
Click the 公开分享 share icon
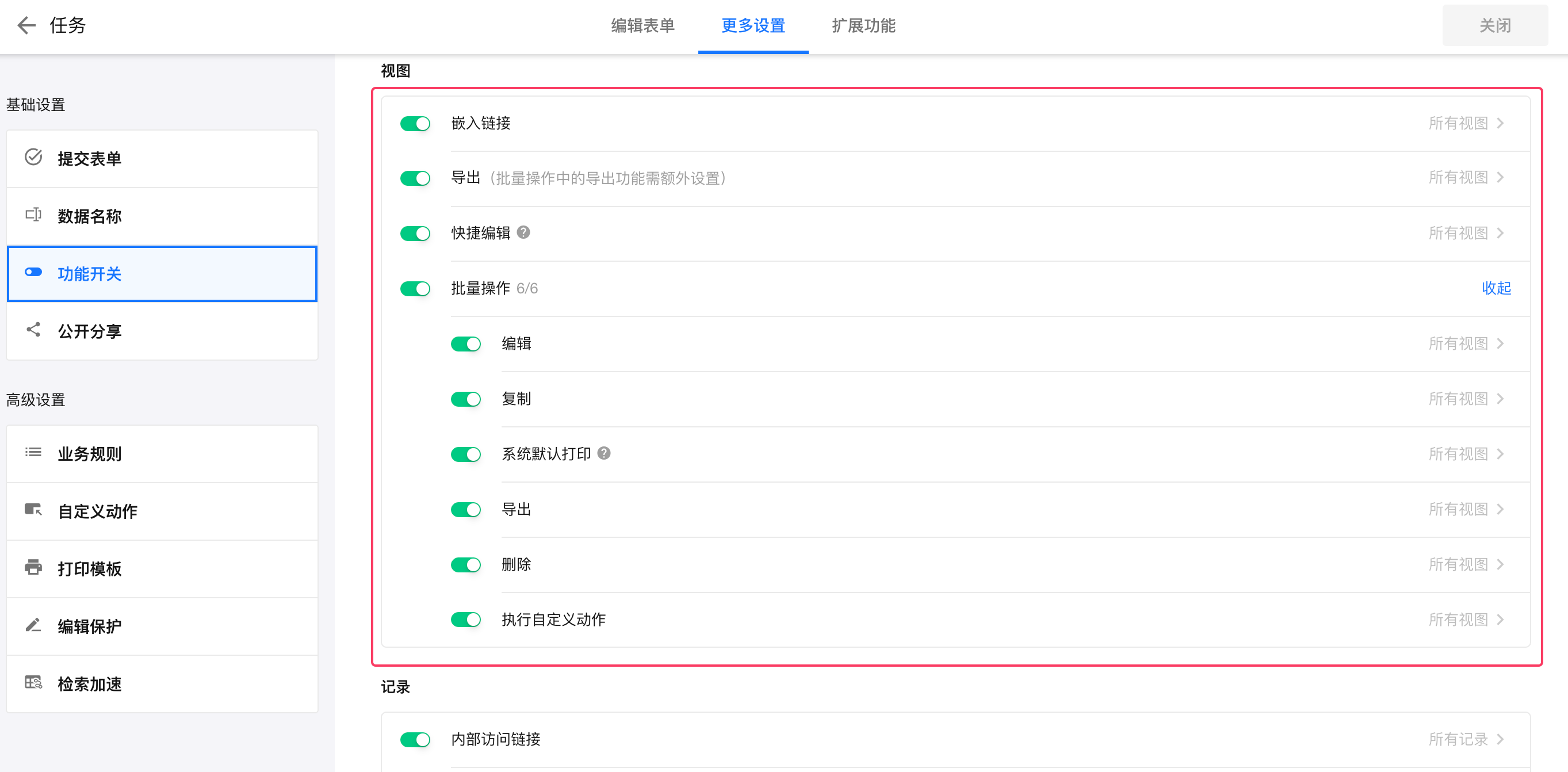[x=33, y=330]
